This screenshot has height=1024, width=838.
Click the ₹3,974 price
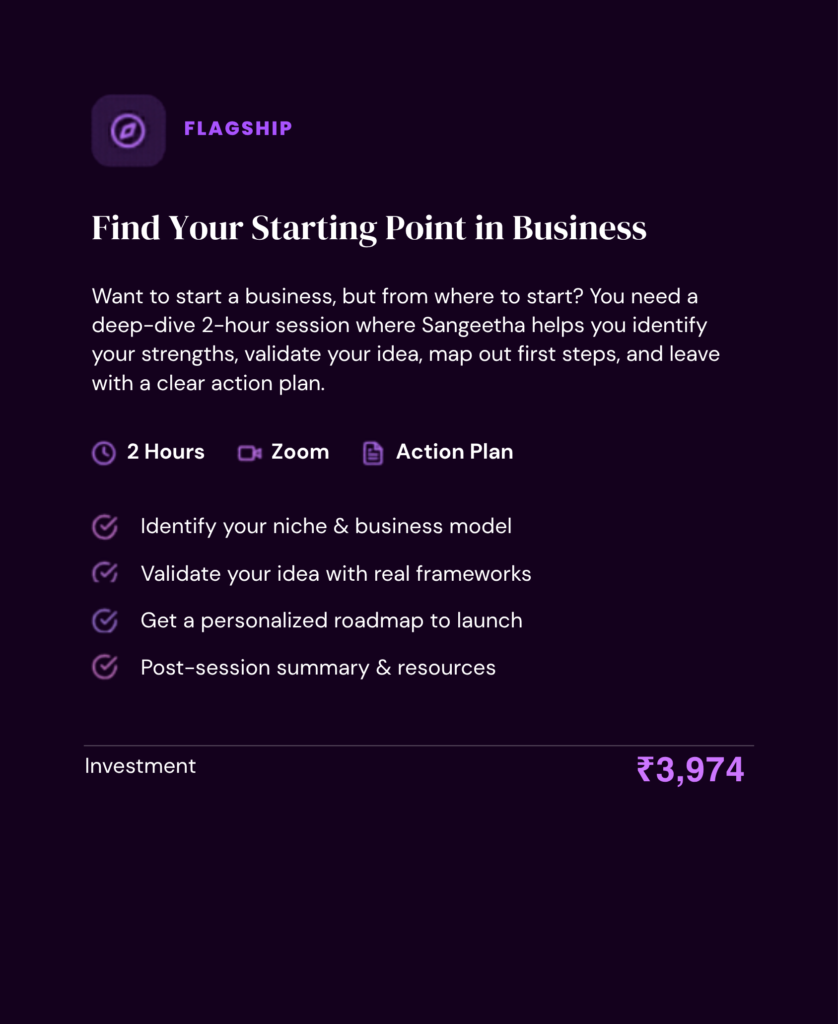(x=690, y=770)
